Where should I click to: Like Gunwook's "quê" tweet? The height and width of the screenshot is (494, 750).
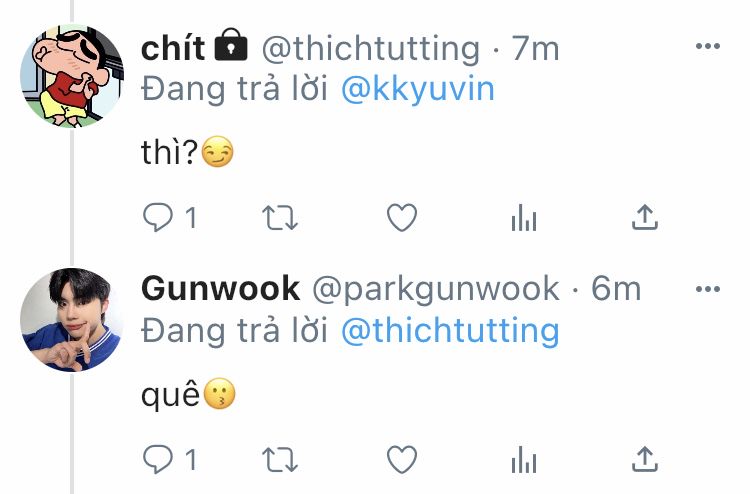pyautogui.click(x=402, y=459)
